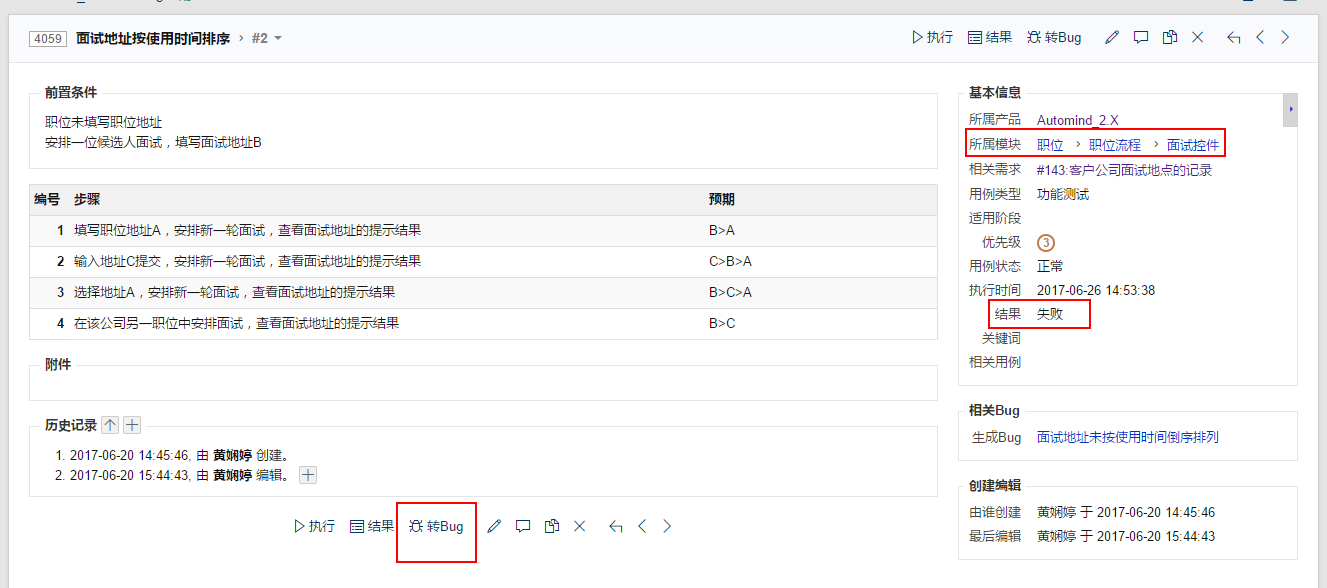
Task: Click the bottom toolbar 执行 button
Action: click(x=314, y=526)
